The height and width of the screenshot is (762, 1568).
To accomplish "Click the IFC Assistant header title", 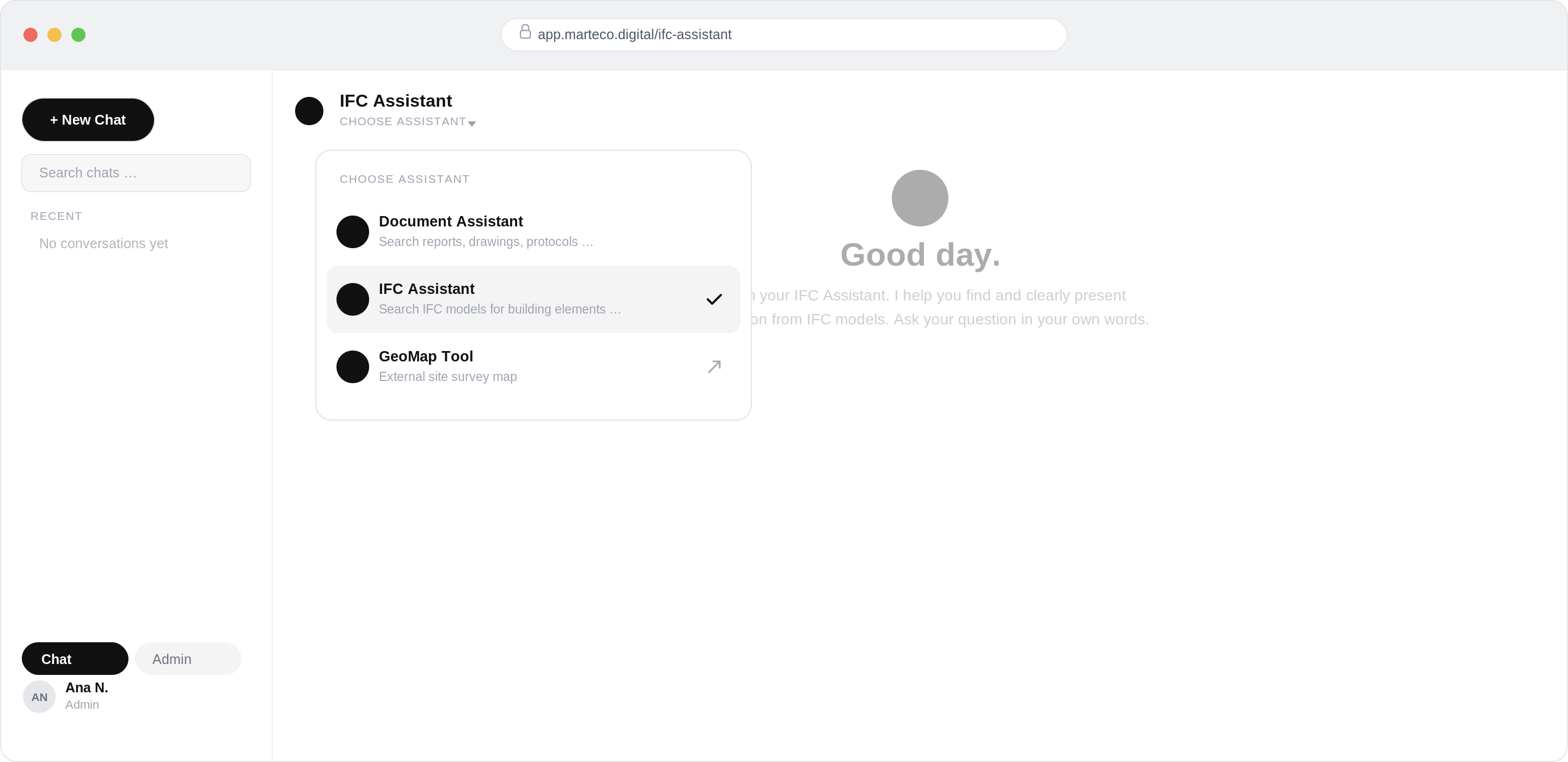I will 396,101.
